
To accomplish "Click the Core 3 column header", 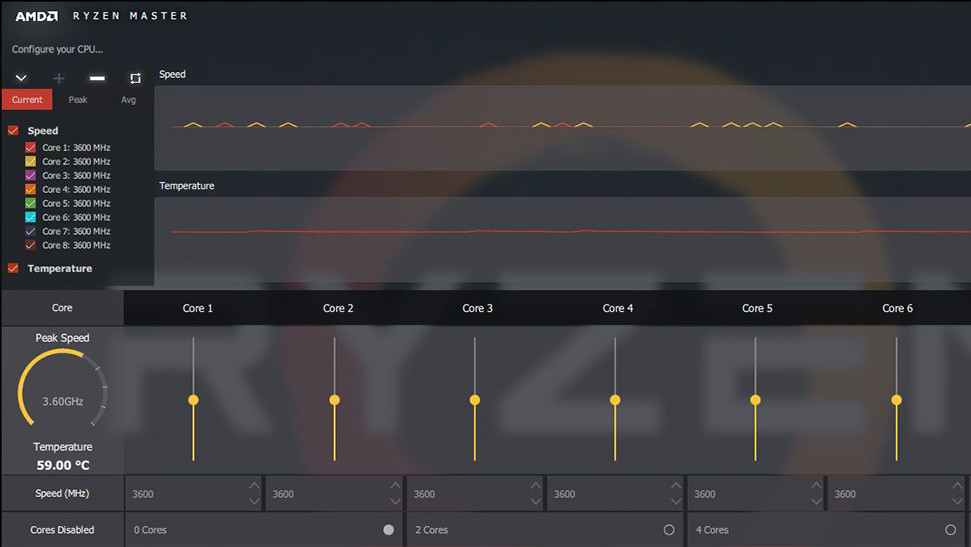I will pyautogui.click(x=477, y=308).
